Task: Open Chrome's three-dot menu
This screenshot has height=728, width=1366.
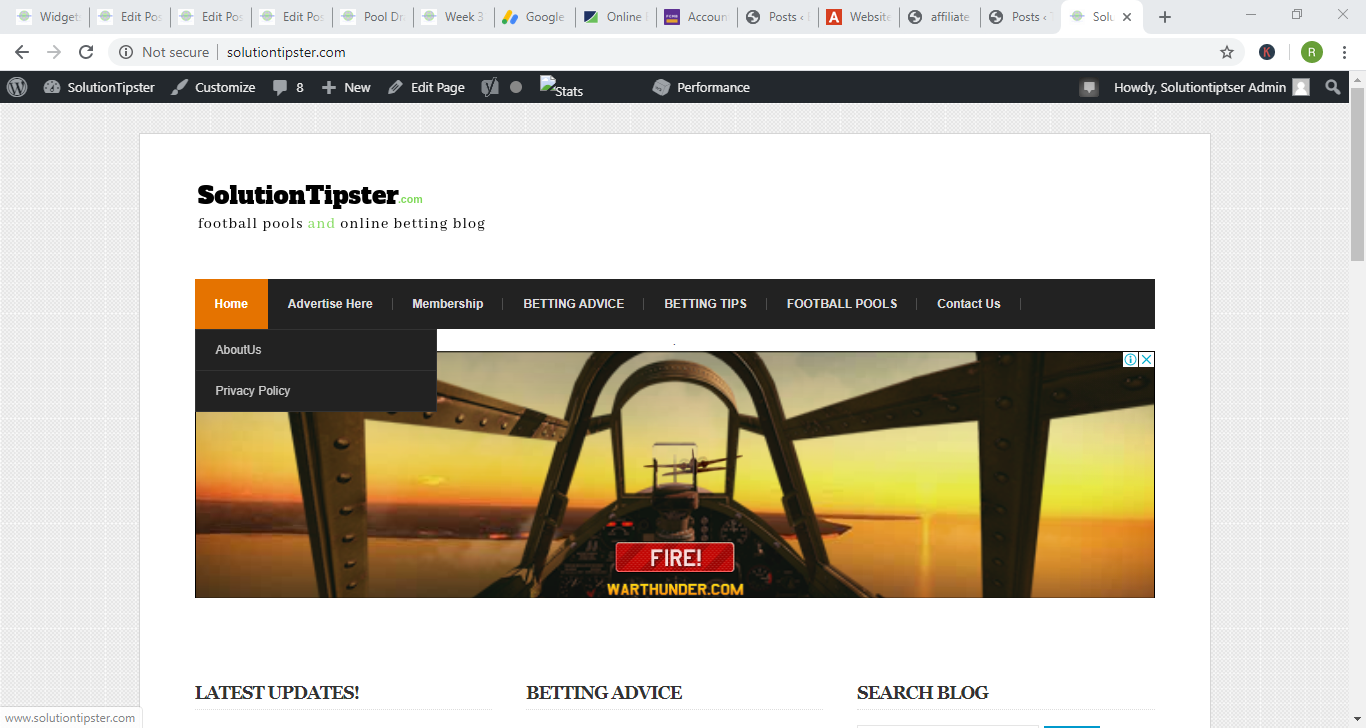Action: pos(1345,52)
